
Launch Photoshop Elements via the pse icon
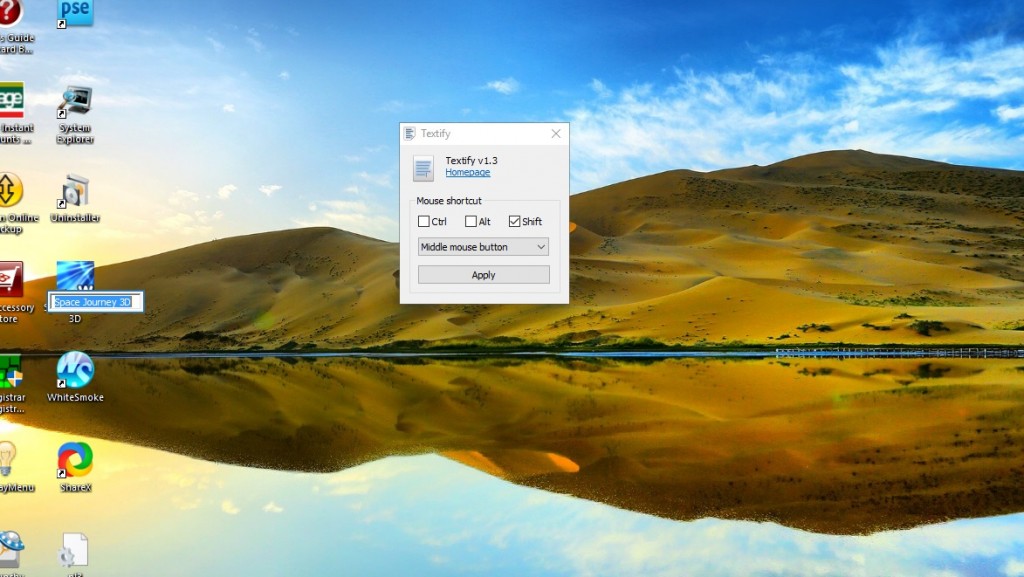pos(74,14)
